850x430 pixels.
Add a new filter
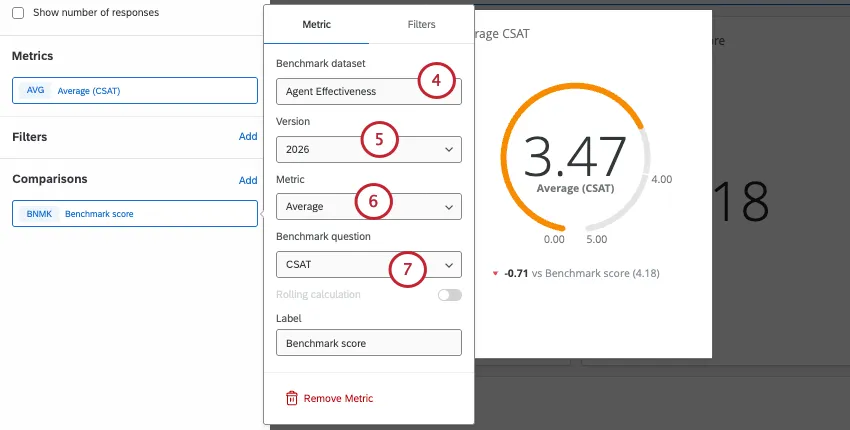(x=248, y=137)
